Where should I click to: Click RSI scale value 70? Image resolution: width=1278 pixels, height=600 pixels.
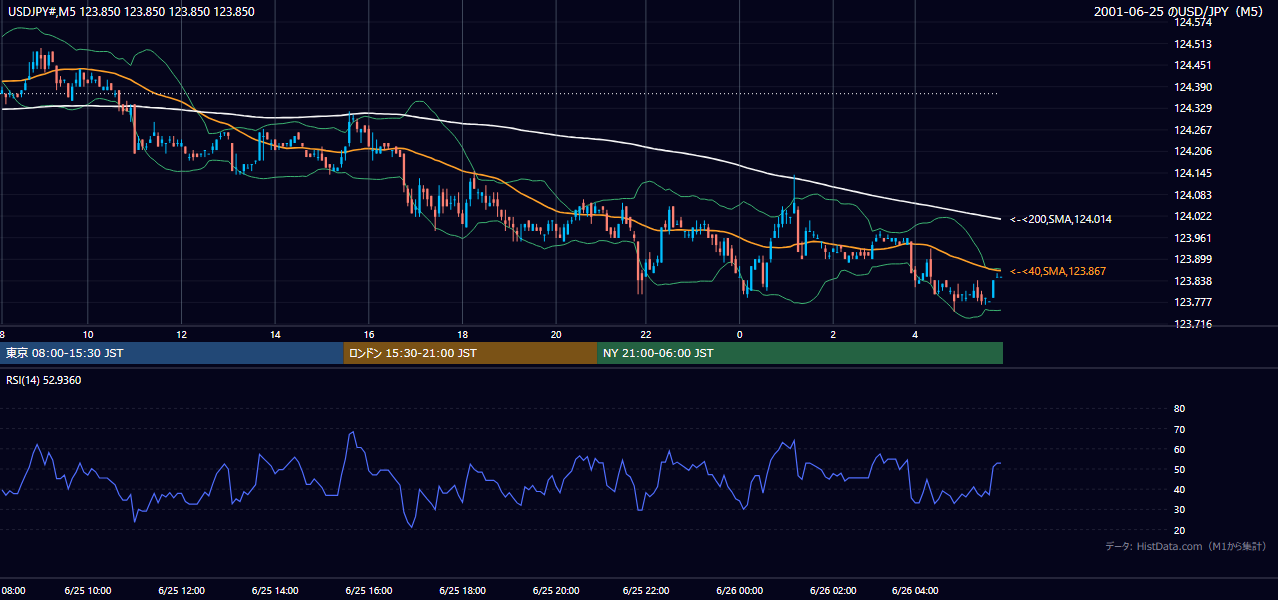click(x=1179, y=429)
